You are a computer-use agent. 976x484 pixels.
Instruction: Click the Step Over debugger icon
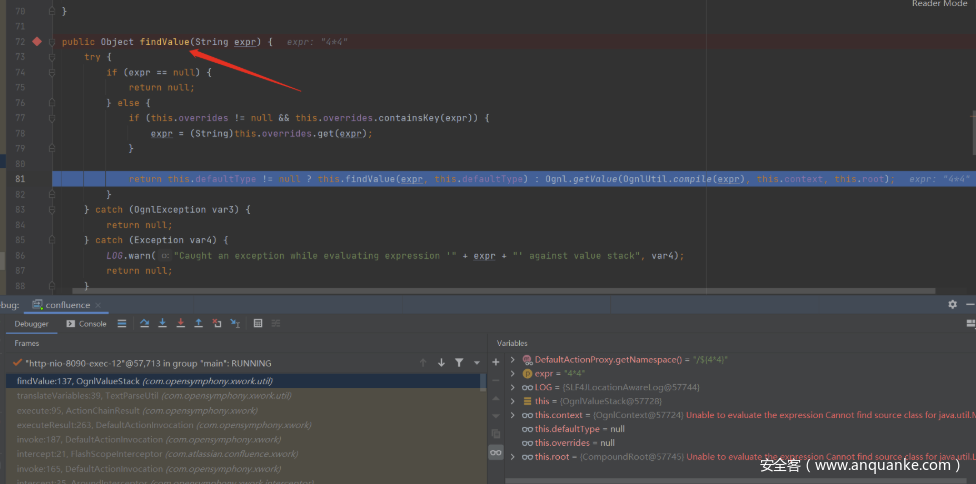click(144, 323)
